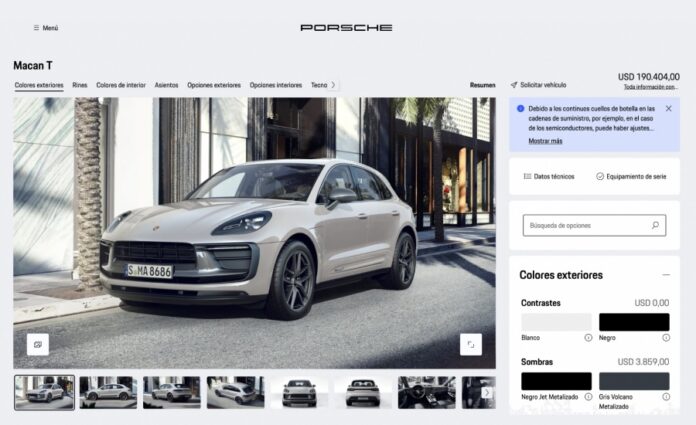Screen dimensions: 696x425
Task: Click the Sombras group heading
Action: coord(537,362)
